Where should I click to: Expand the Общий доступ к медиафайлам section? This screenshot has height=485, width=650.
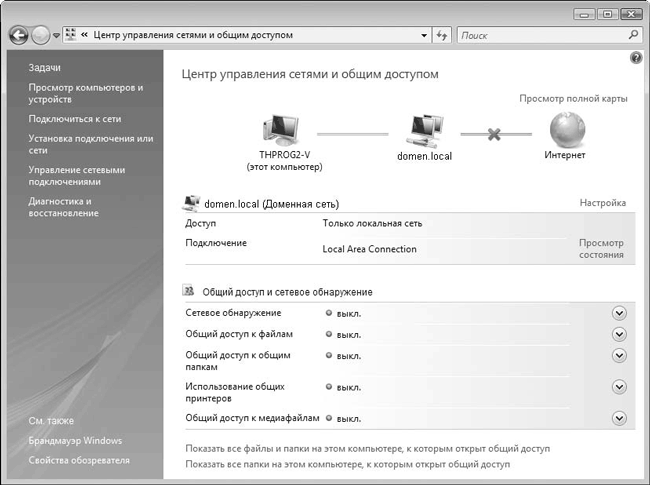[619, 418]
